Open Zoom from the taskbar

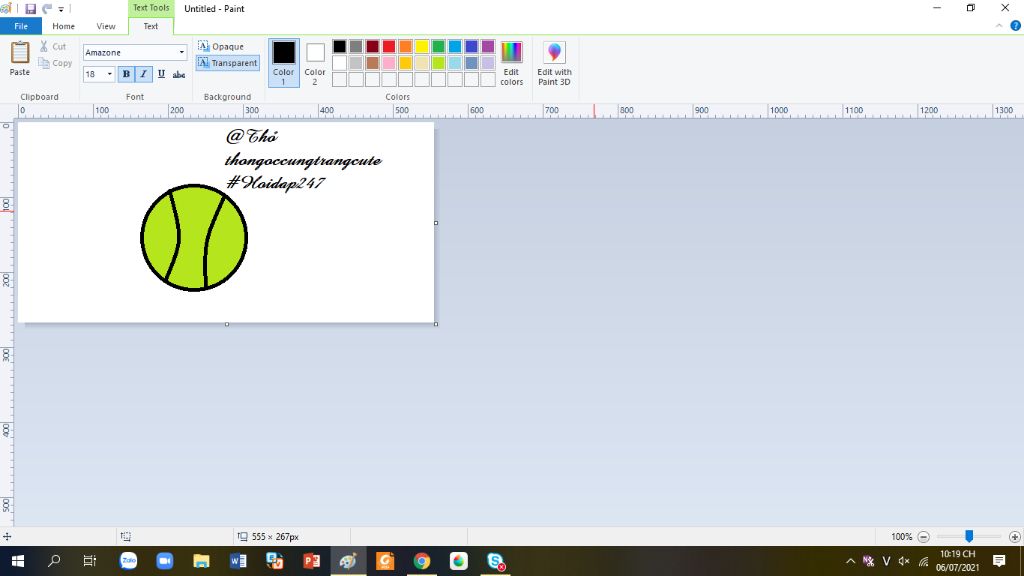tap(165, 561)
